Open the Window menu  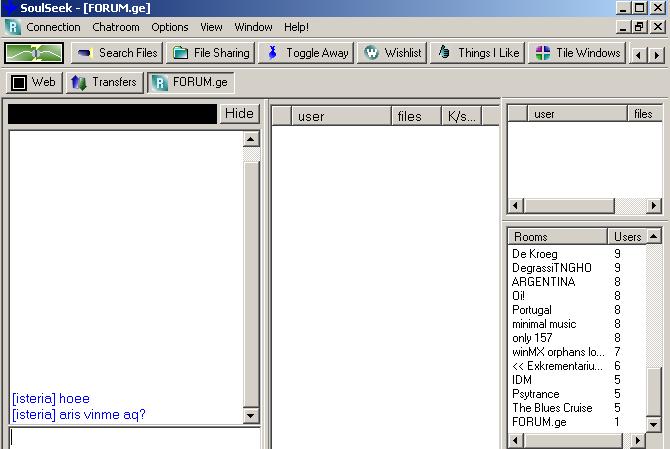click(x=253, y=27)
